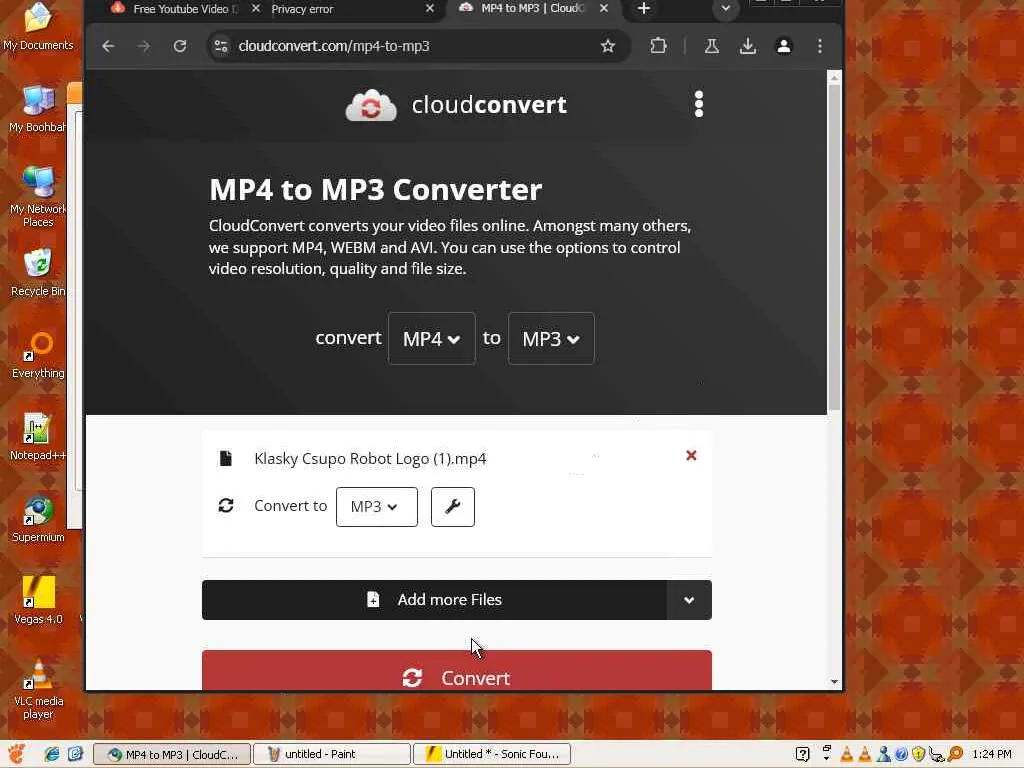This screenshot has height=768, width=1024.
Task: Switch to untitled - Paint taskbar button
Action: [332, 754]
